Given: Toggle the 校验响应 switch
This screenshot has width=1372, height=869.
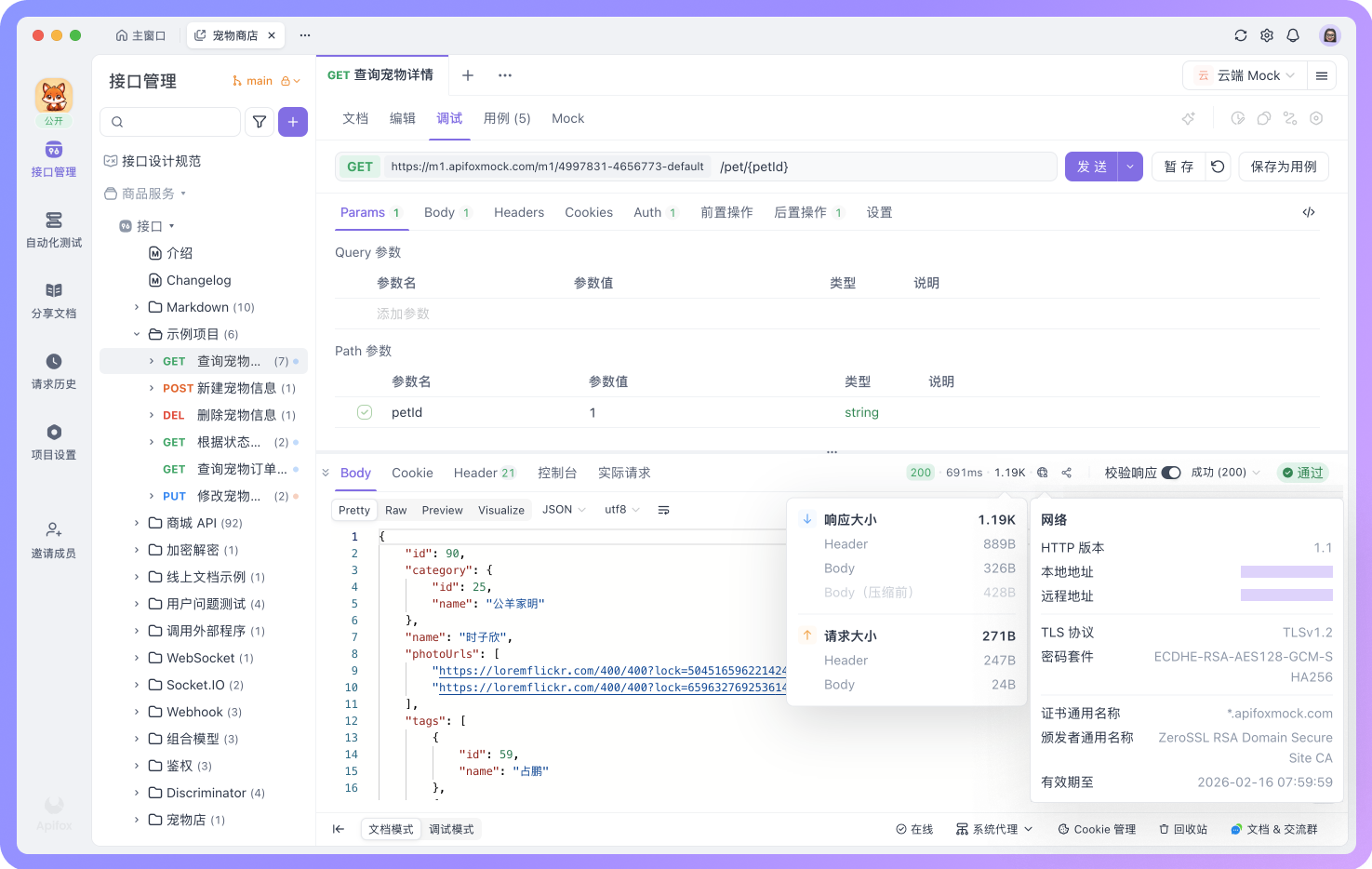Looking at the screenshot, I should [1173, 473].
